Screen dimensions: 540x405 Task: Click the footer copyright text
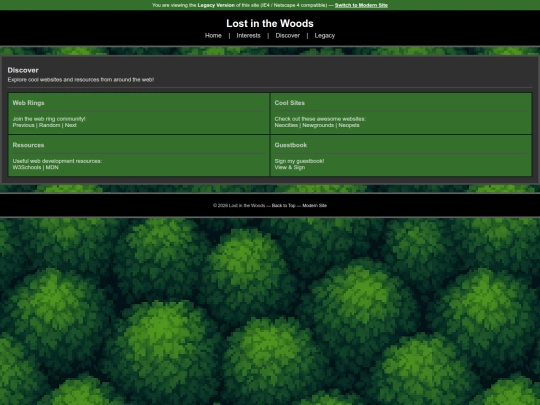pos(239,206)
